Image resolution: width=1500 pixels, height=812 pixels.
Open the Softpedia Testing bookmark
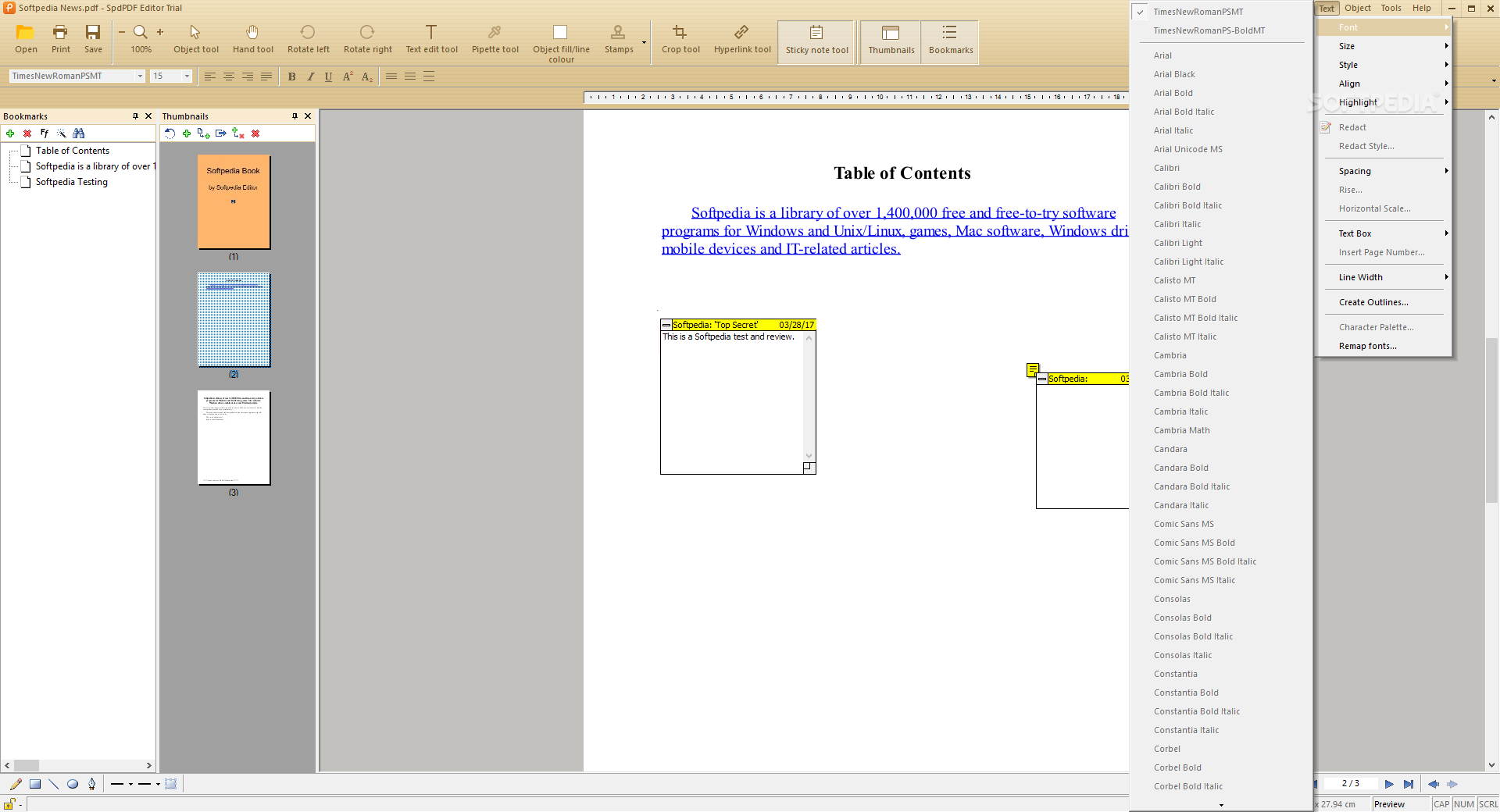coord(72,182)
